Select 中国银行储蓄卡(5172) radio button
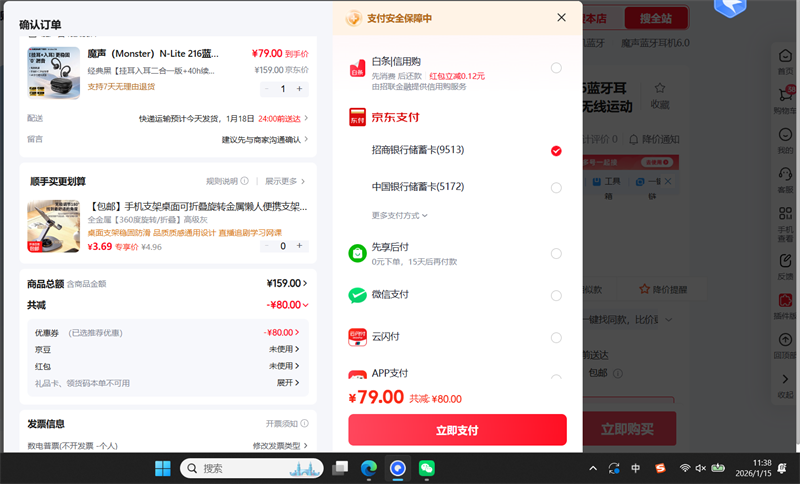 pyautogui.click(x=556, y=187)
